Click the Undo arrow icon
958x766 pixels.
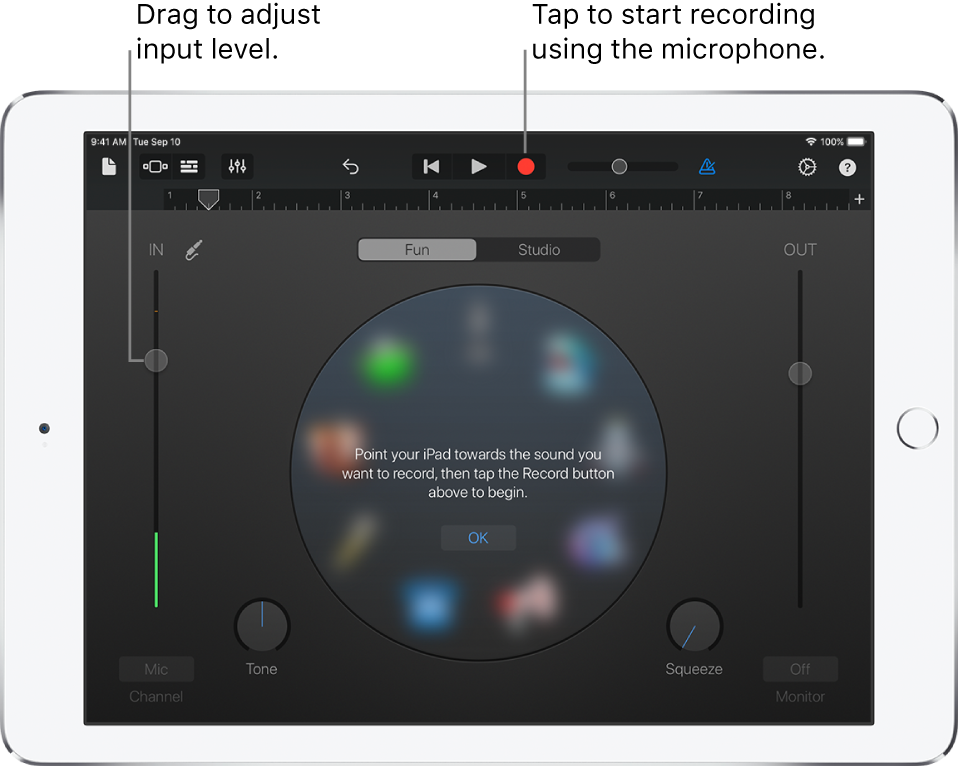pyautogui.click(x=350, y=166)
